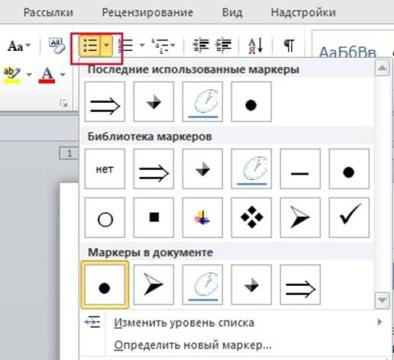Select the нет (none) bullet option
Viewport: 394px width, 360px height.
click(x=105, y=169)
